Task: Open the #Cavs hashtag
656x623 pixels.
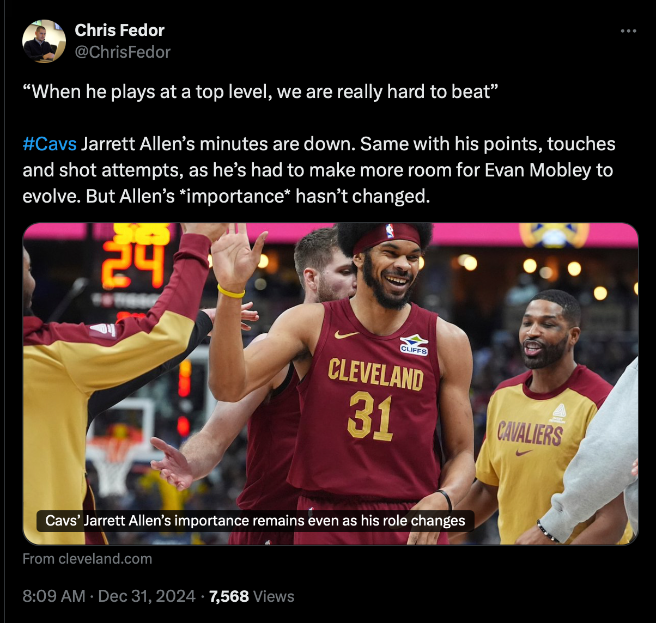Action: [49, 144]
